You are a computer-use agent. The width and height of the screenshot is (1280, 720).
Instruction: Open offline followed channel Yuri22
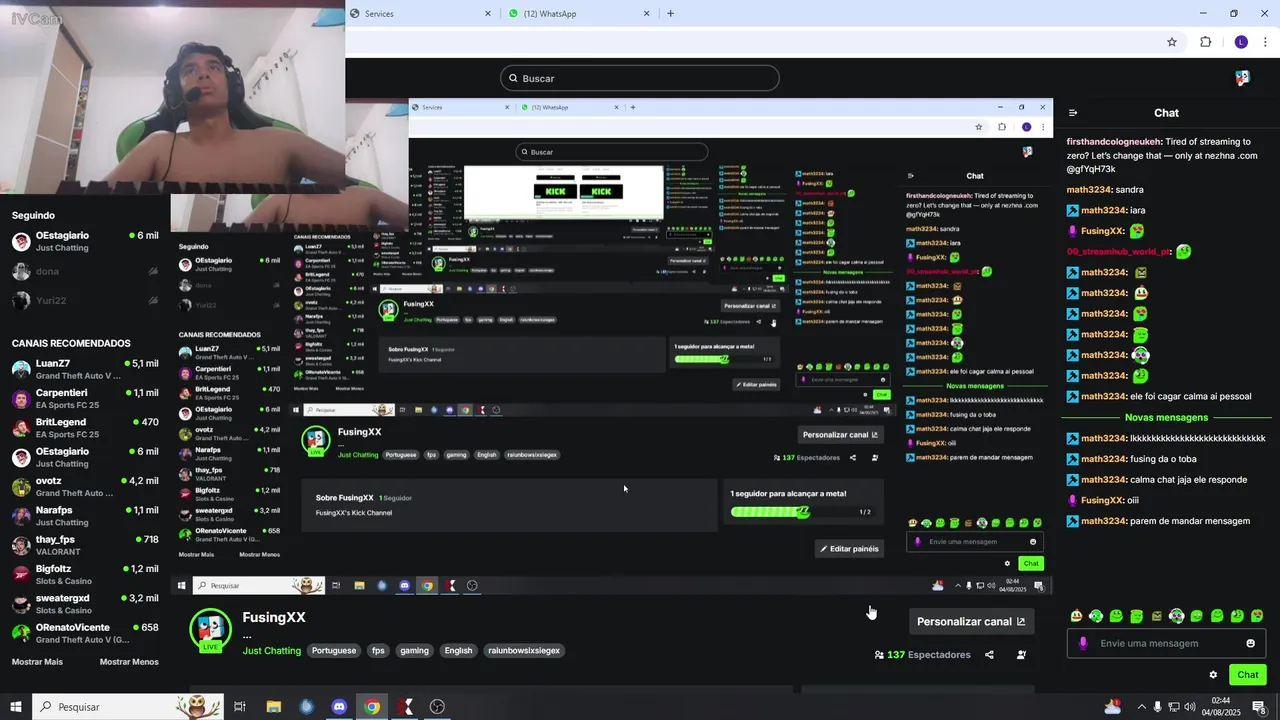85,300
